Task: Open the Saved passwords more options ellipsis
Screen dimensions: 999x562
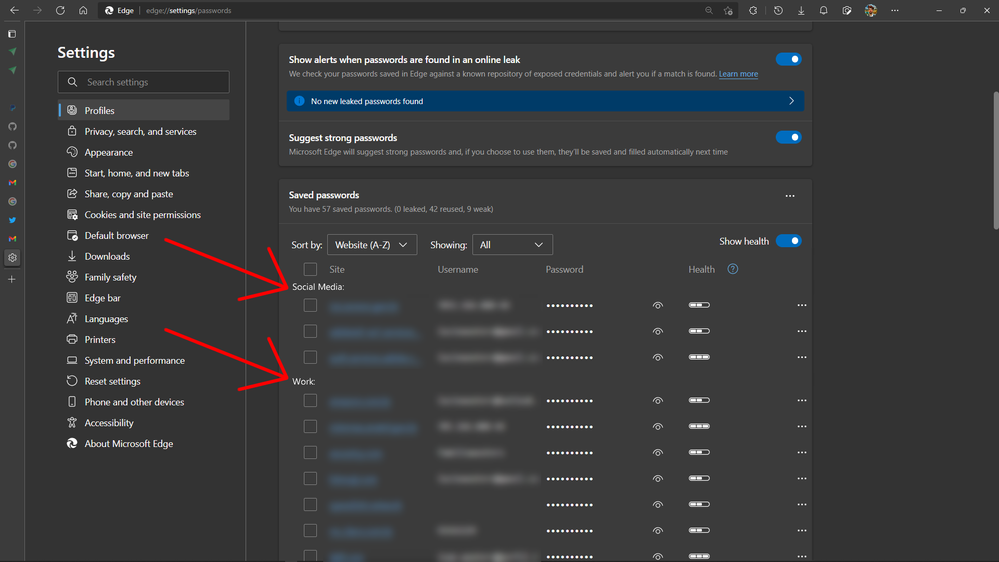Action: point(790,196)
